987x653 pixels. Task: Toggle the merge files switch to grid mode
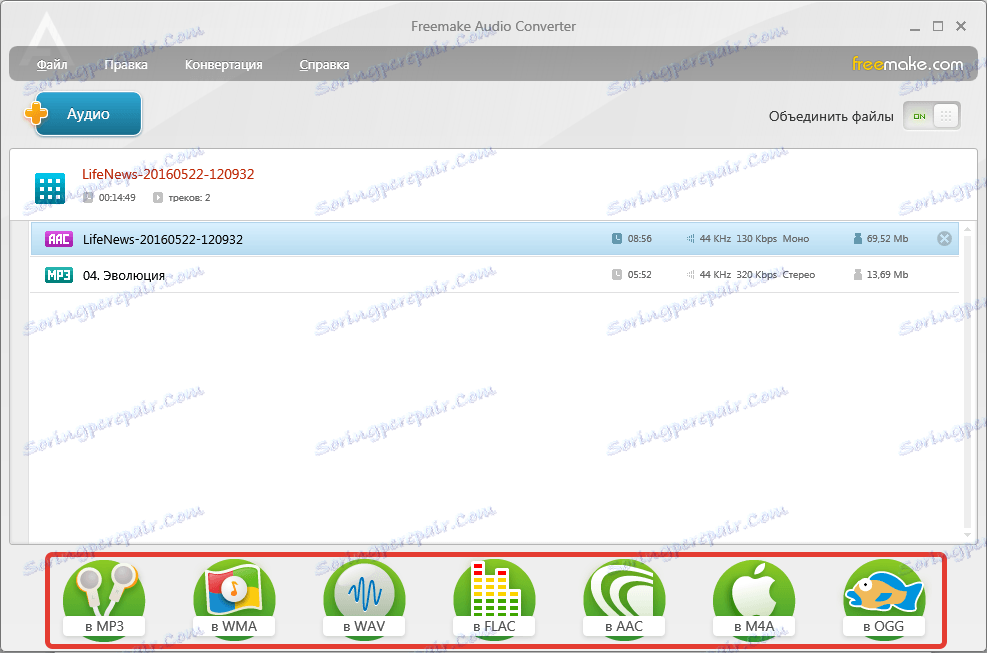[x=944, y=116]
